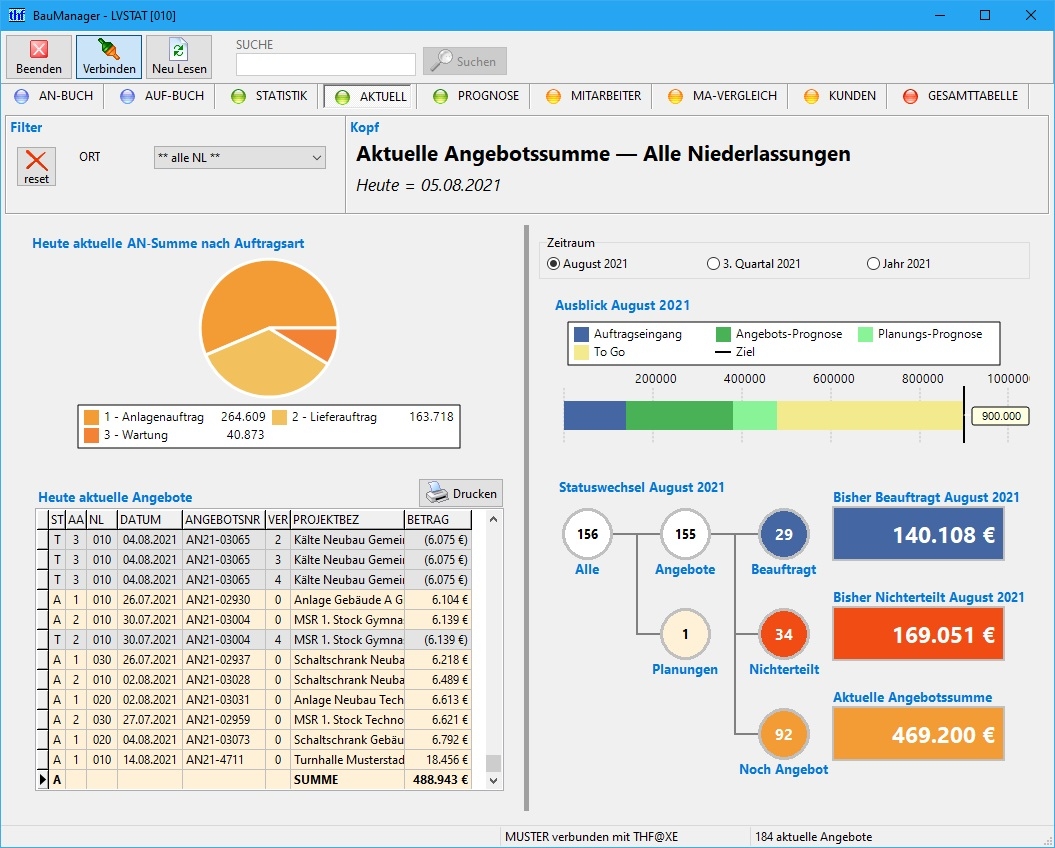Click the blue status orb beside AN-BUCH

tap(22, 96)
